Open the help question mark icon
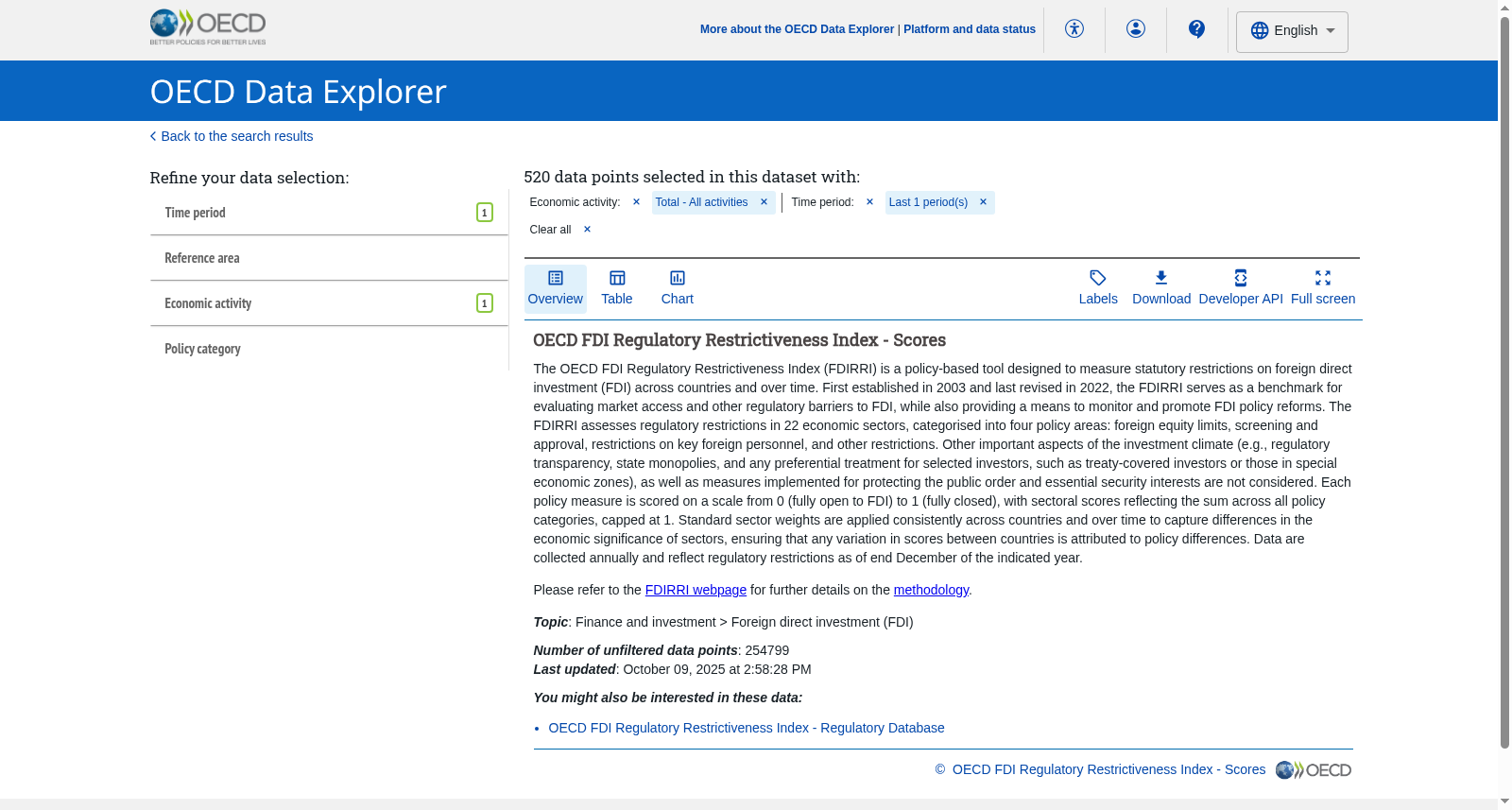 [1196, 28]
